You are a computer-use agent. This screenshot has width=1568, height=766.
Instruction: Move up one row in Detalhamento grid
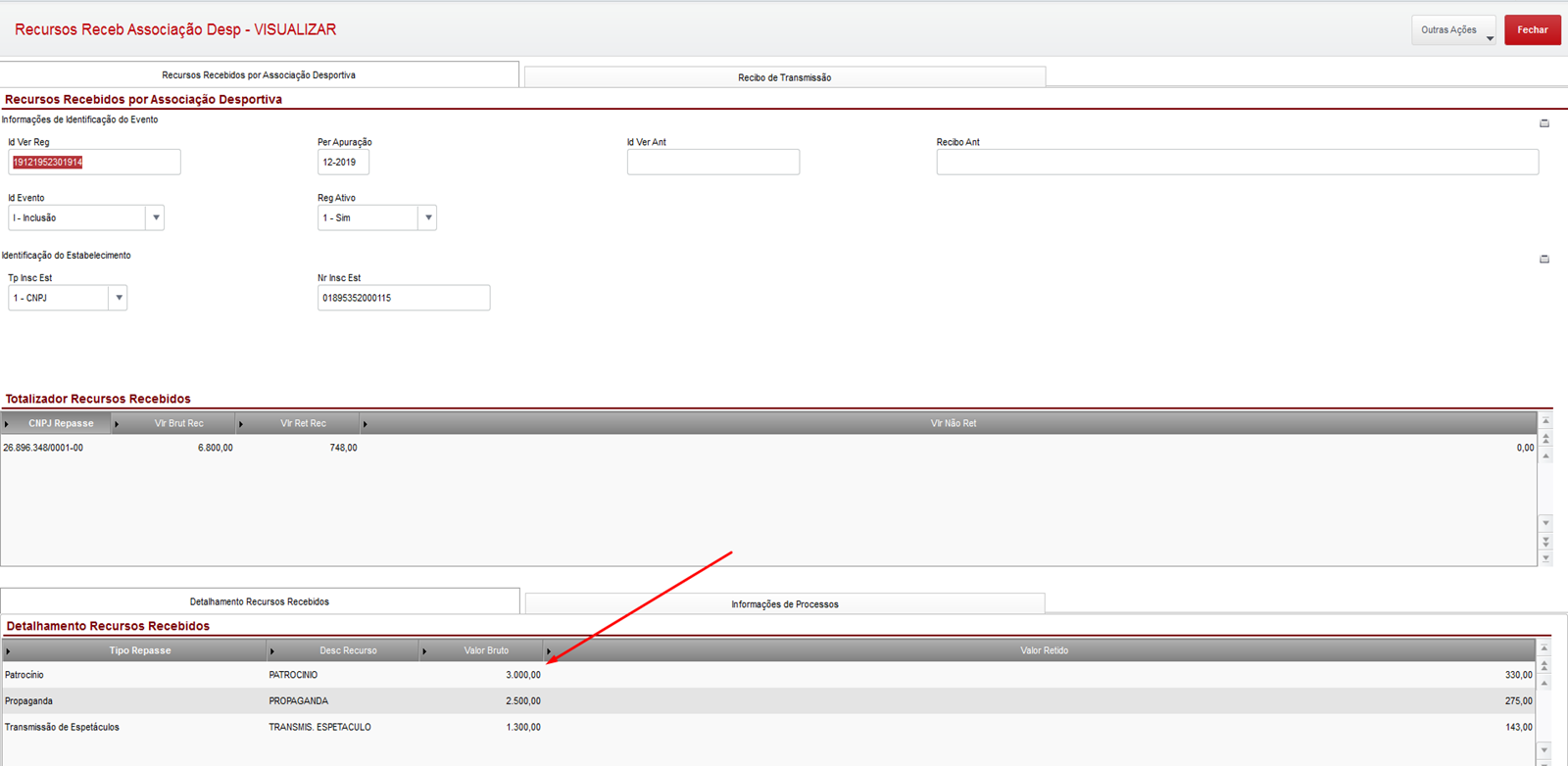[1543, 683]
